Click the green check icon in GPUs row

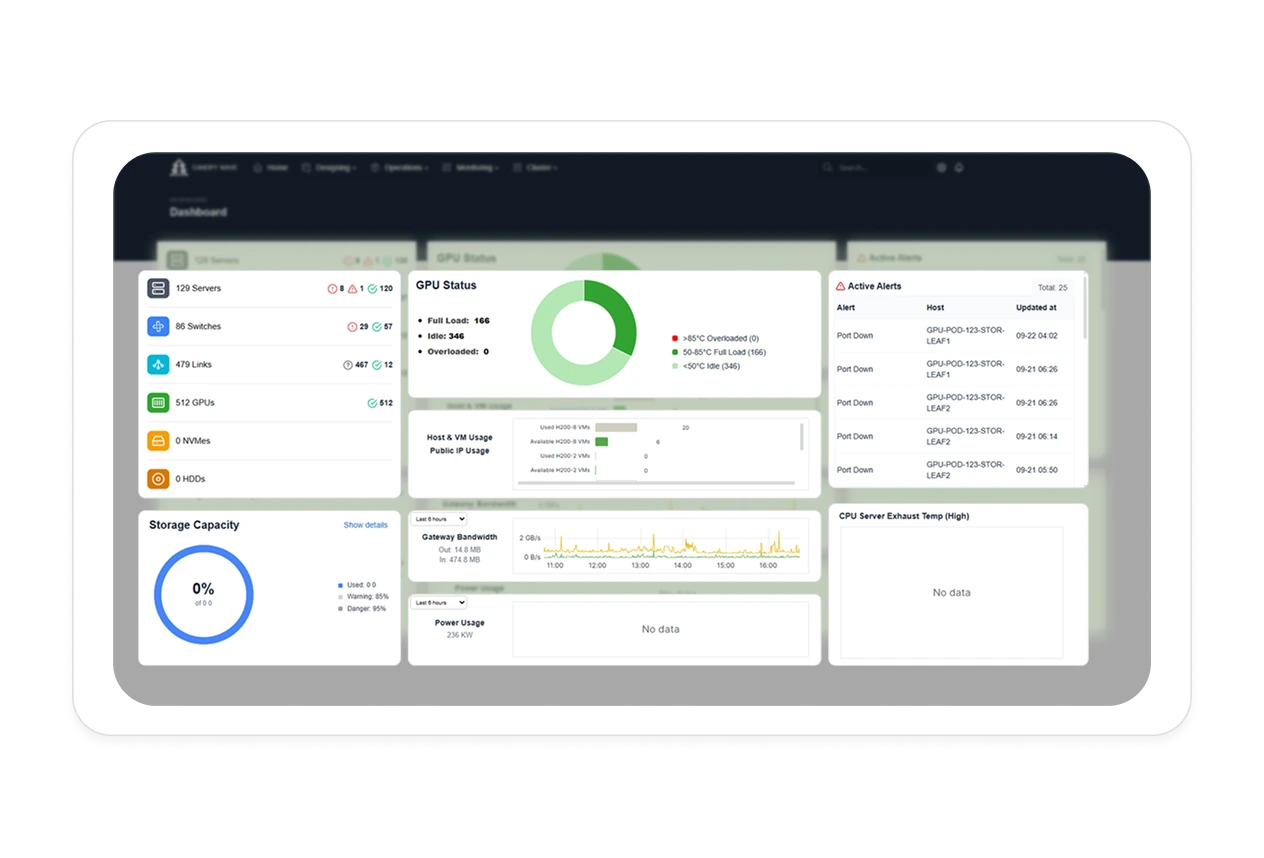(x=372, y=403)
